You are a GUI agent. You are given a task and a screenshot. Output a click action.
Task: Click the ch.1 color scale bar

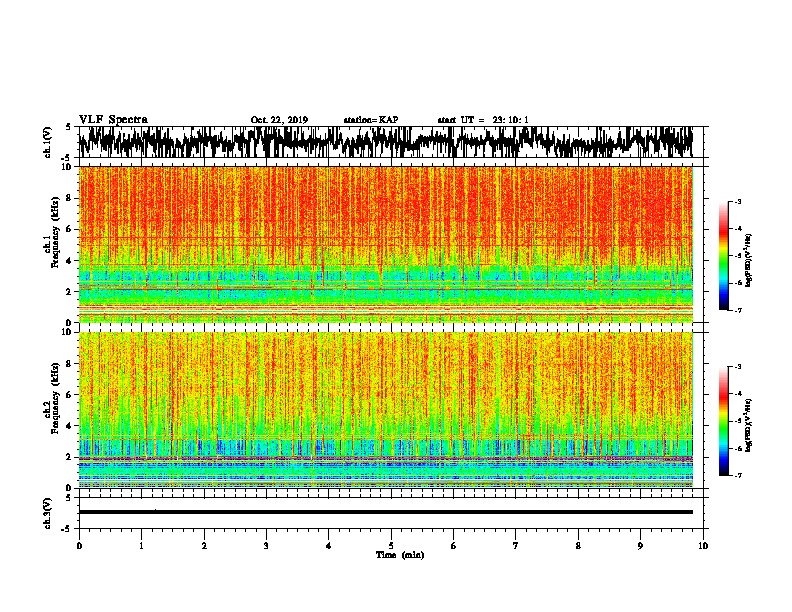724,256
